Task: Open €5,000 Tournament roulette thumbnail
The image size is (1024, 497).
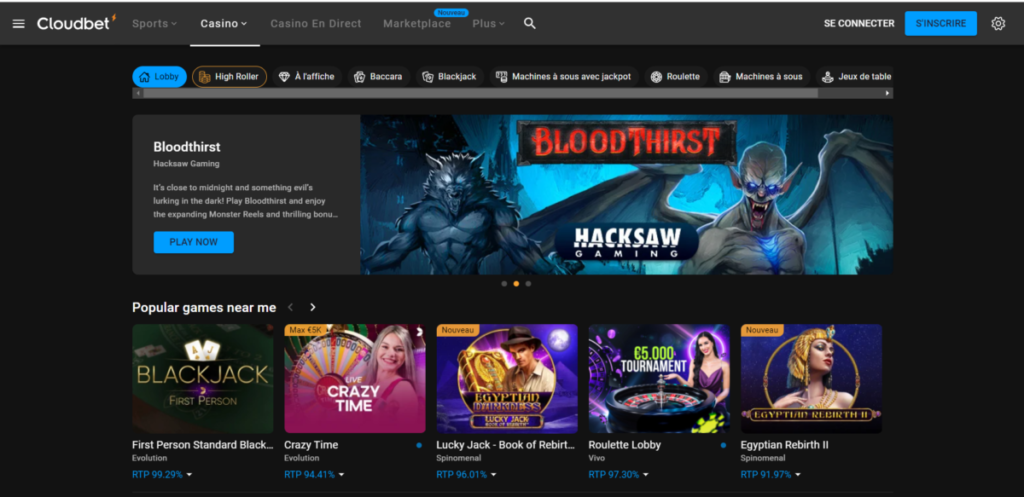Action: pyautogui.click(x=659, y=379)
